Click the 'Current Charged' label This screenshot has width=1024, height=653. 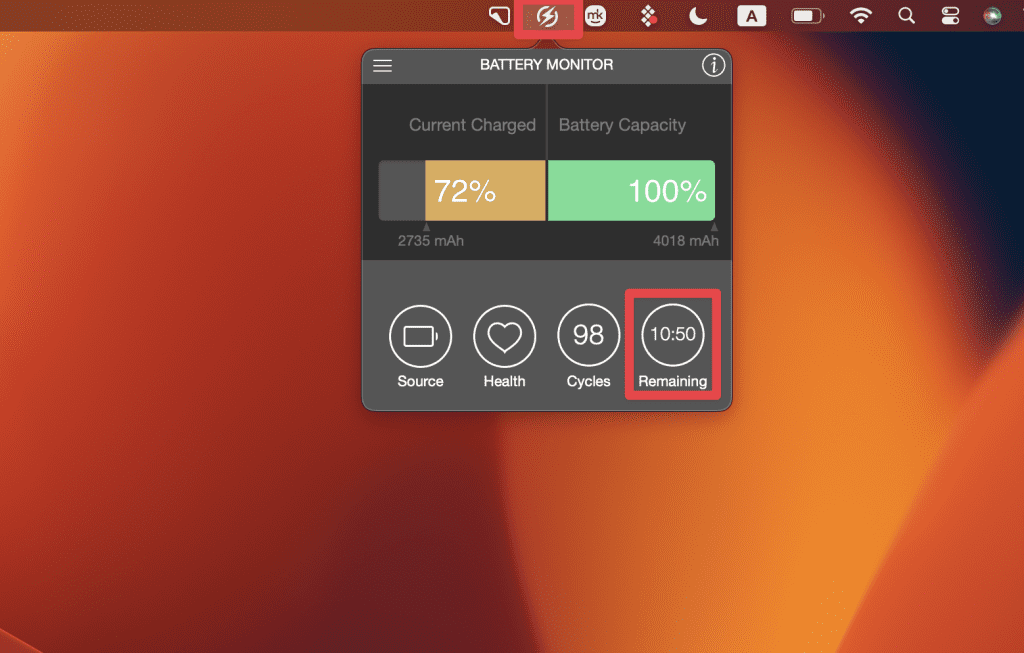coord(472,125)
